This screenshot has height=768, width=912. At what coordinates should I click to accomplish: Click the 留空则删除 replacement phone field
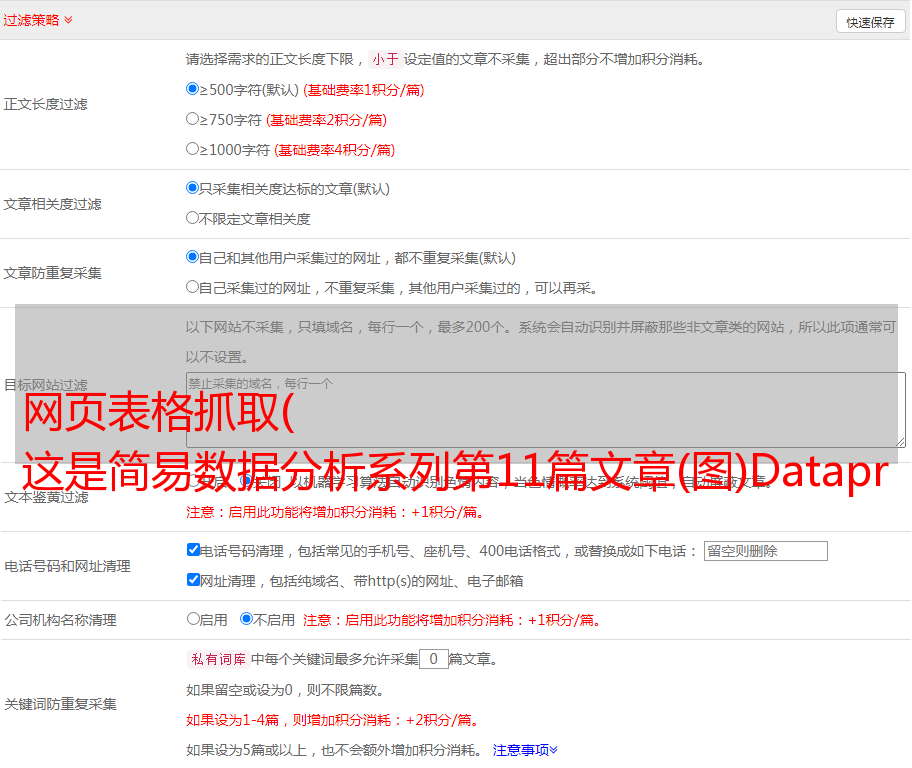pyautogui.click(x=765, y=551)
